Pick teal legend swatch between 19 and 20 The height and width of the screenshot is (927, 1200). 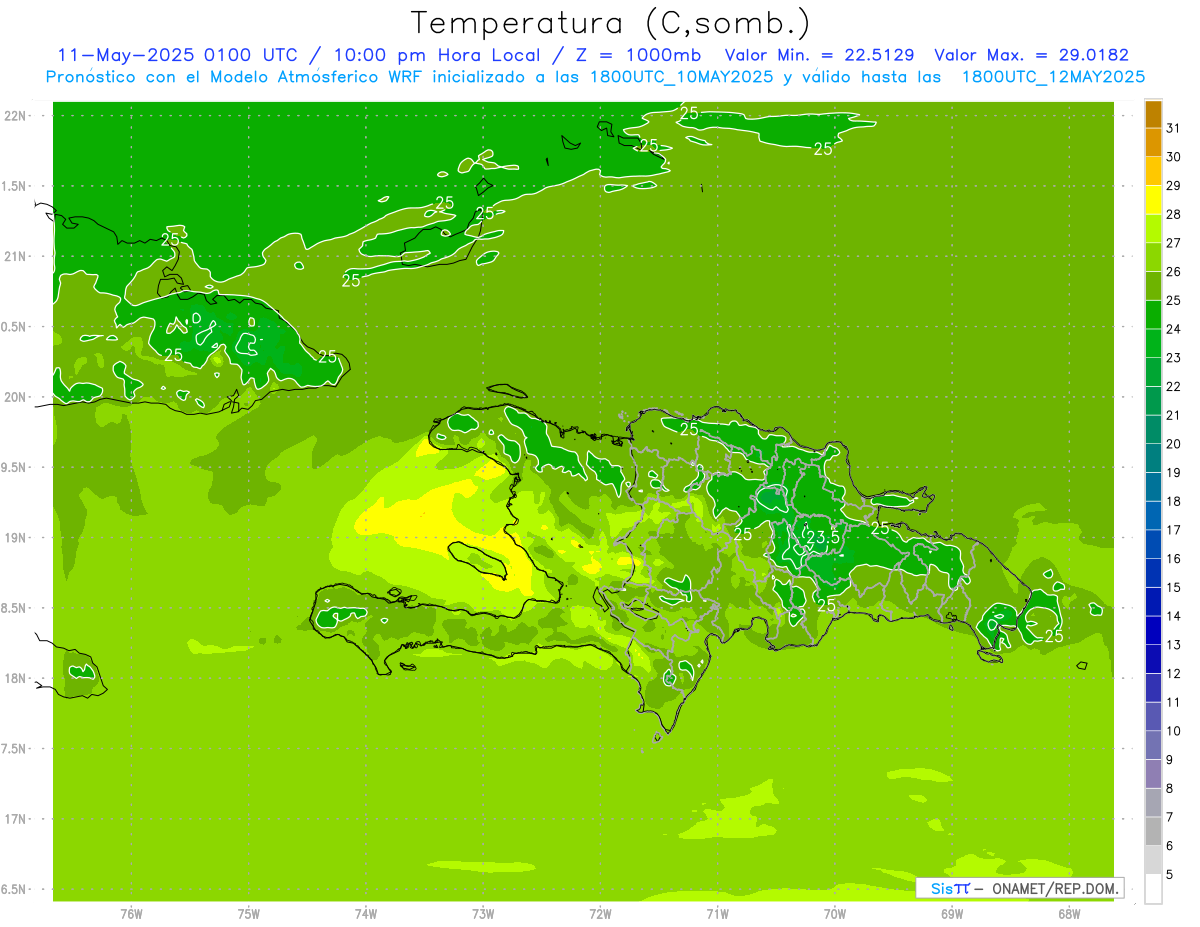tap(1153, 459)
